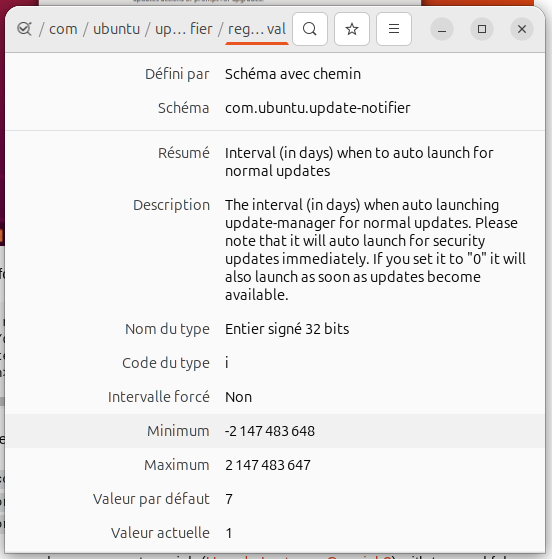Click the Minimum value row
This screenshot has width=552, height=559.
(x=275, y=431)
